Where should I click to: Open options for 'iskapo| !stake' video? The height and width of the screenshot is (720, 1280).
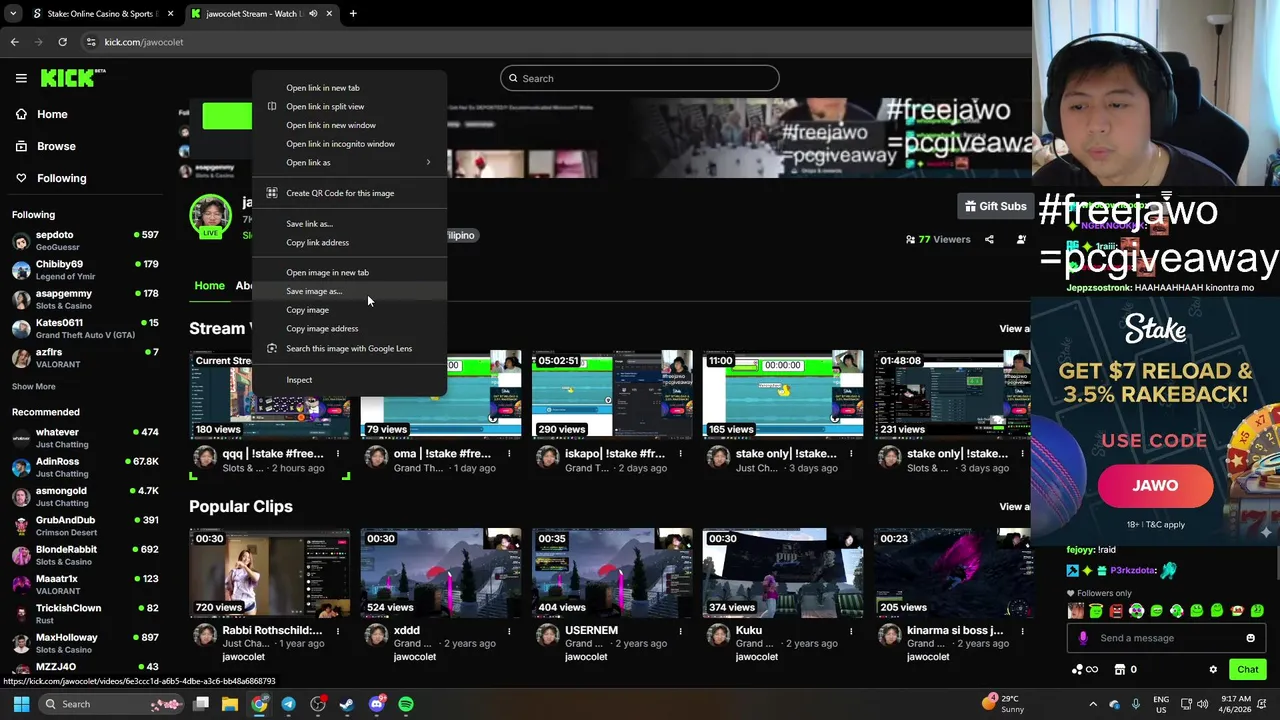[x=680, y=454]
